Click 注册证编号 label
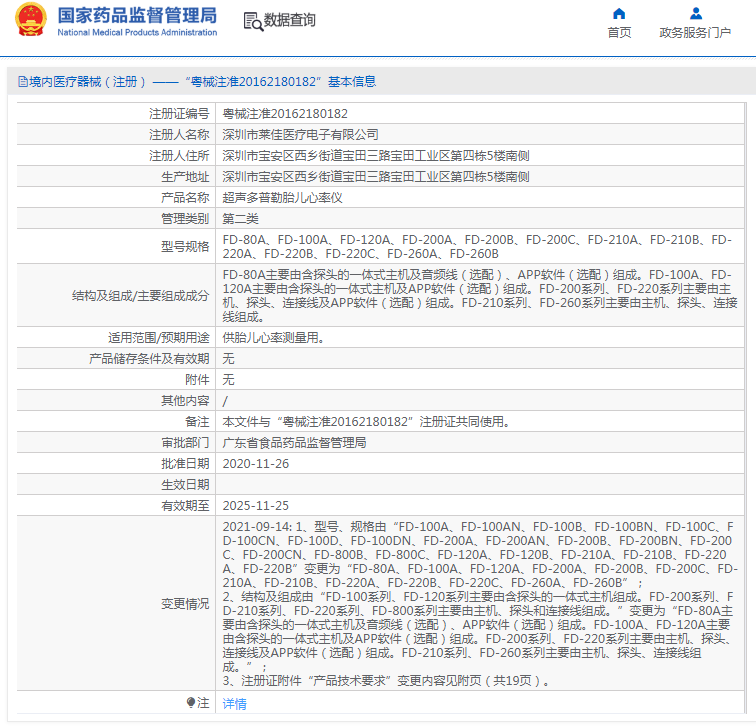This screenshot has height=727, width=756. pos(179,114)
